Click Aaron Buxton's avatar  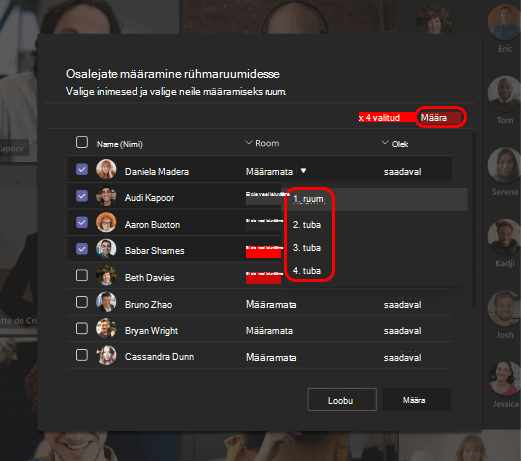click(106, 222)
